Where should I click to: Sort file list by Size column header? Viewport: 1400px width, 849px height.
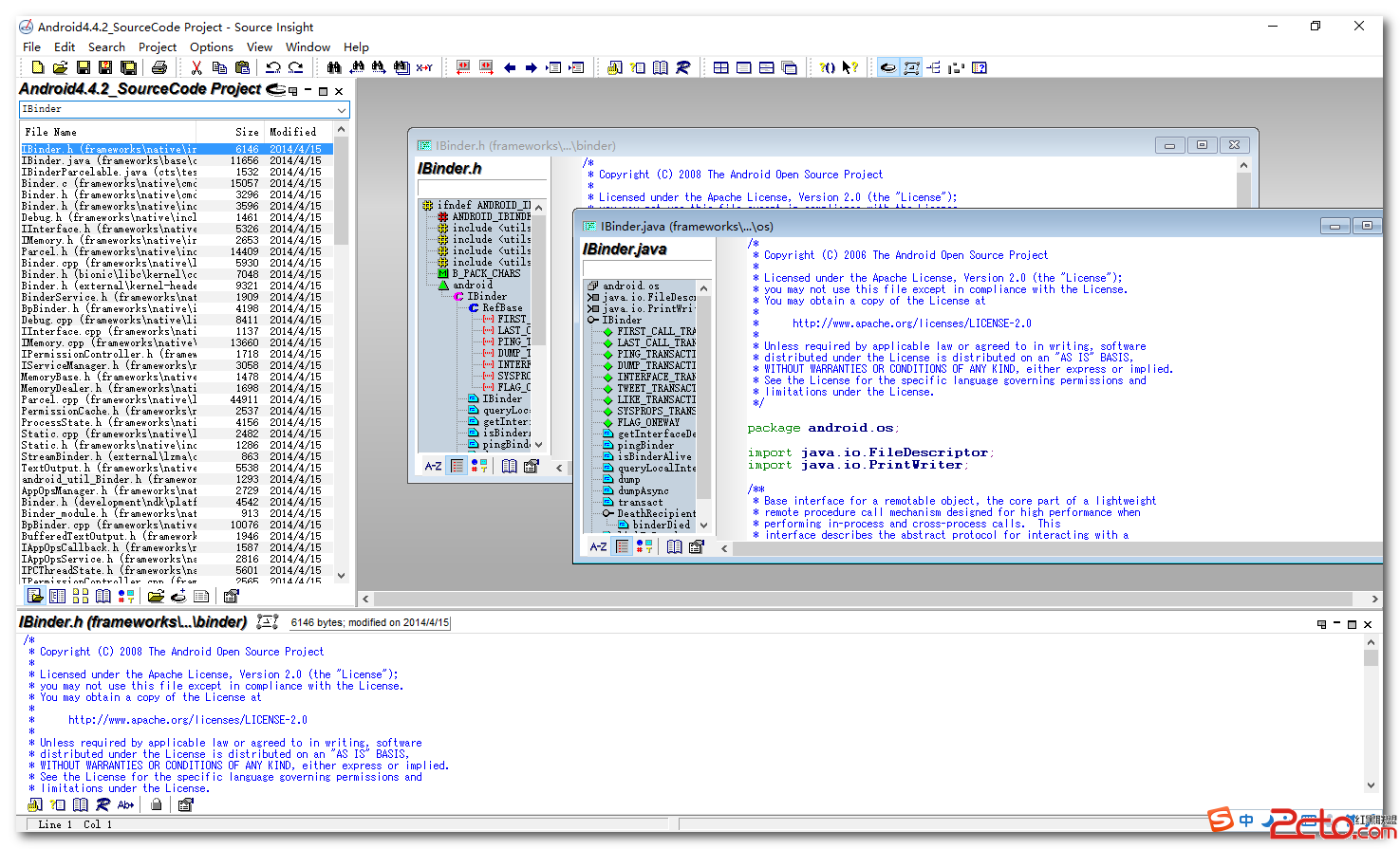247,132
